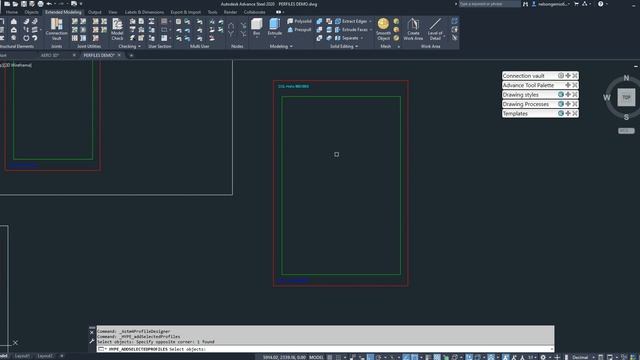
Task: Run the Model Check tool
Action: [117, 29]
